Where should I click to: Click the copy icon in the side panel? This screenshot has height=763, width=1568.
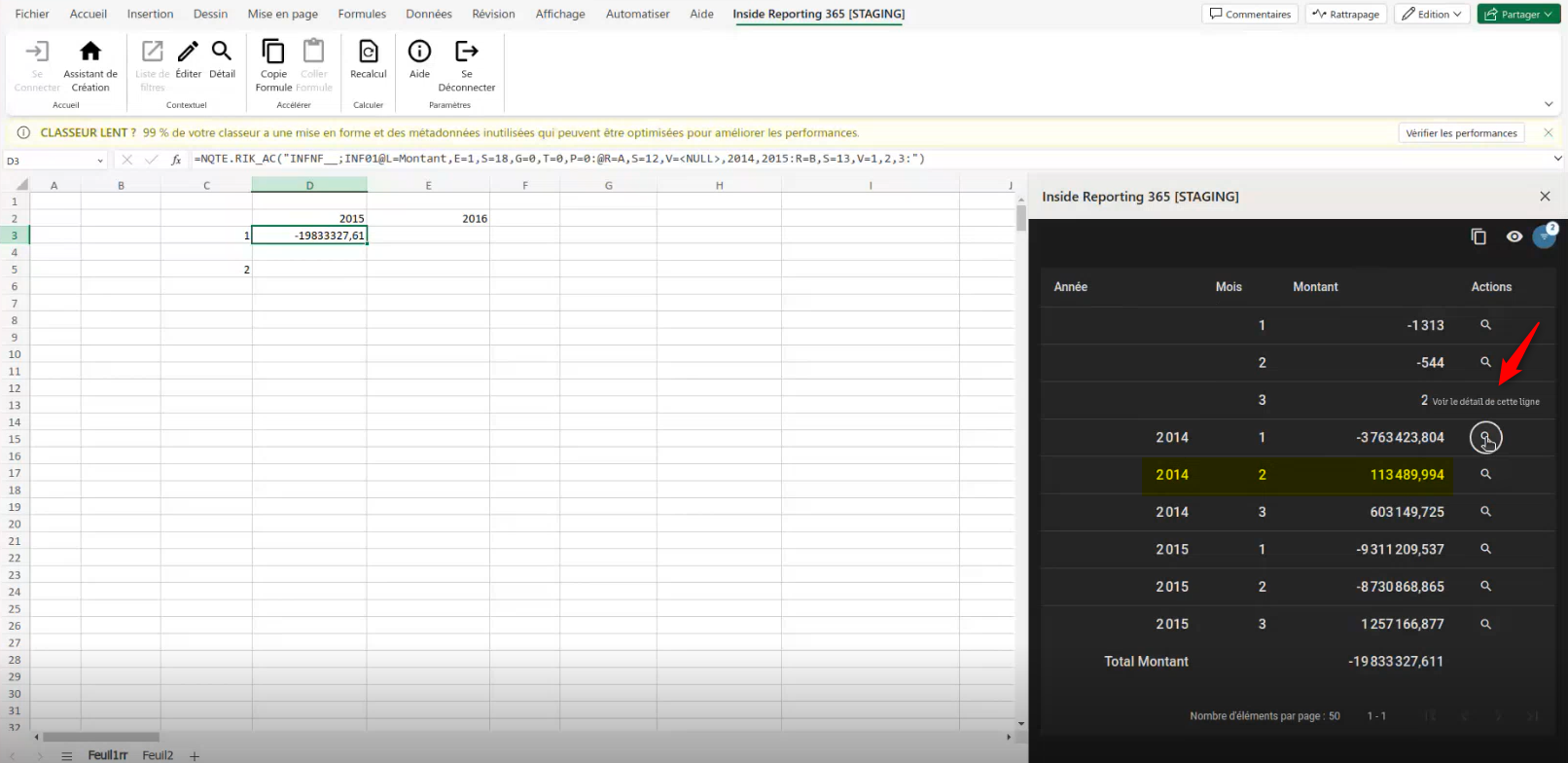1479,236
